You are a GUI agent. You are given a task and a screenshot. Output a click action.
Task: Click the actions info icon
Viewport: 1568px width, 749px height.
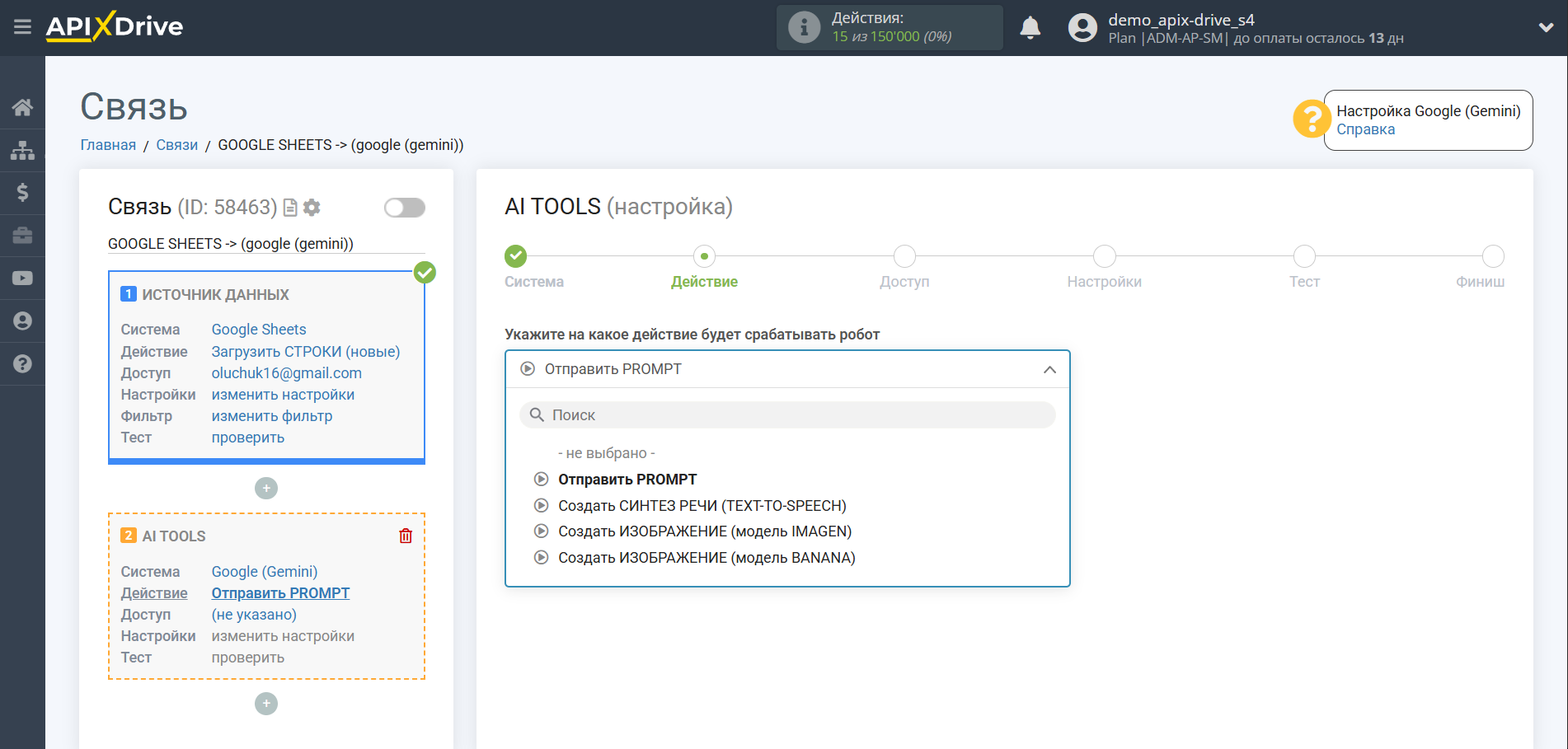pos(804,27)
